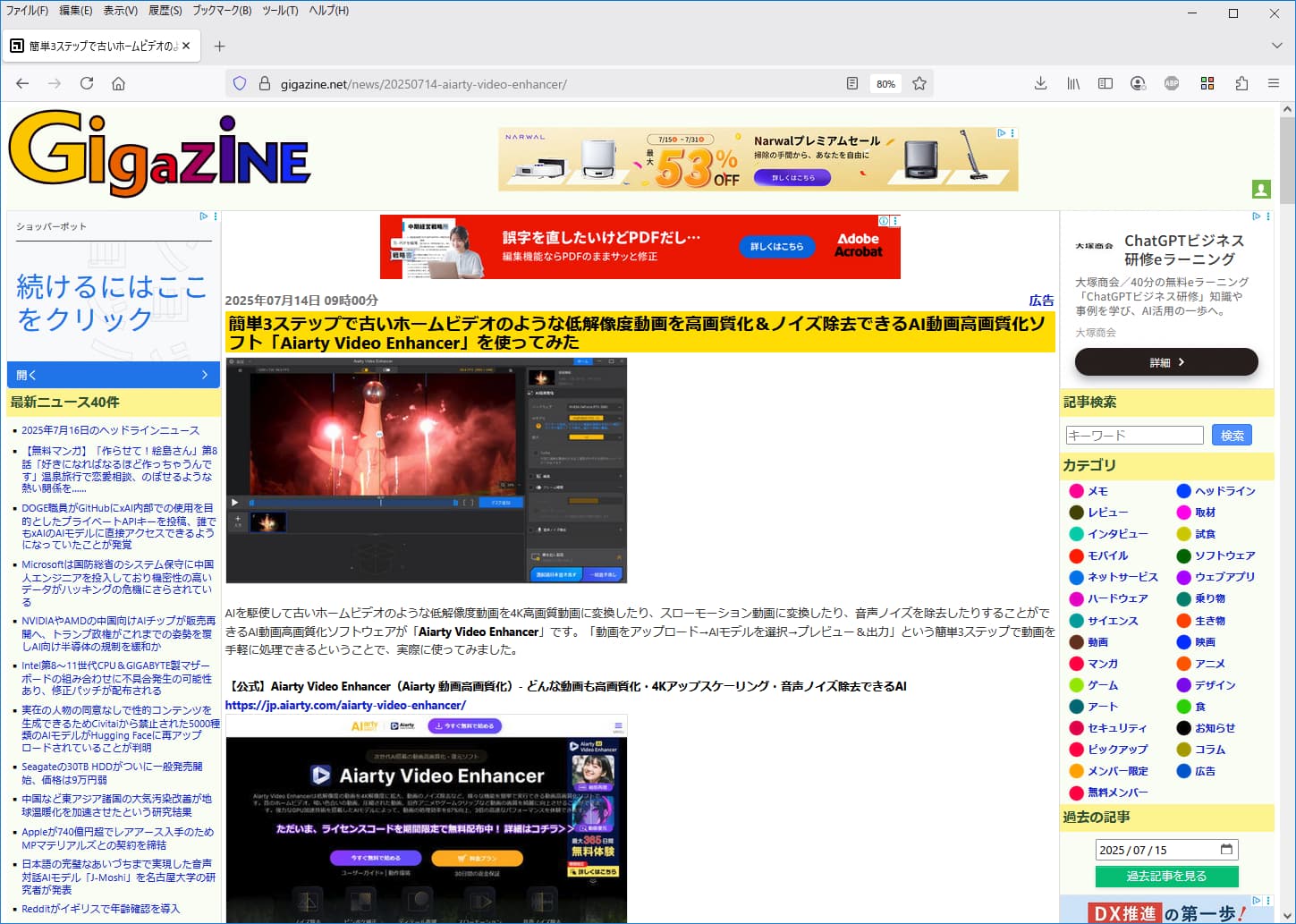Open the downloads panel
This screenshot has height=924, width=1296.
[x=1040, y=83]
